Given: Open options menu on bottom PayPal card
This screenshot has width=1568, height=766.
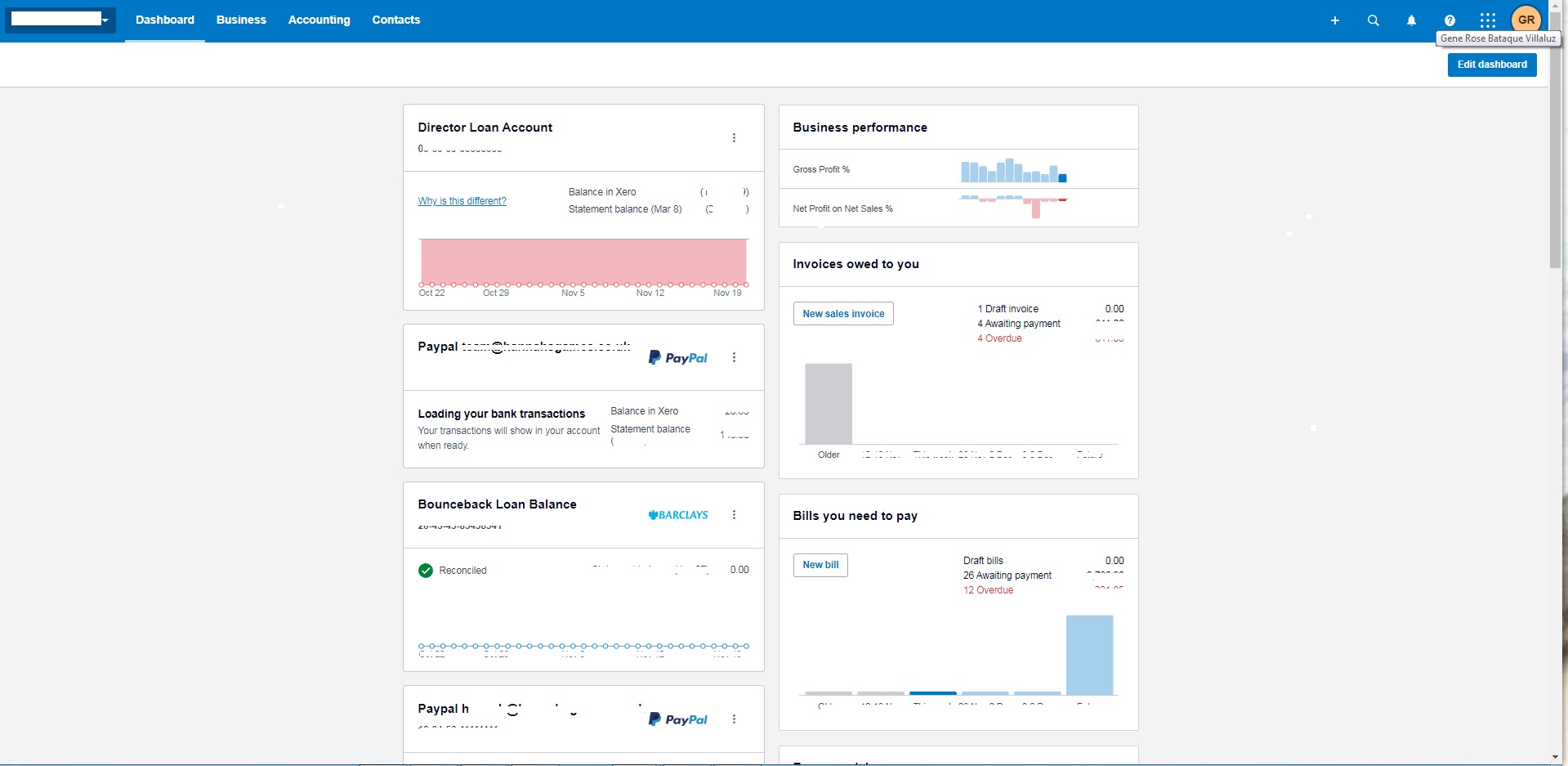Looking at the screenshot, I should coord(734,719).
